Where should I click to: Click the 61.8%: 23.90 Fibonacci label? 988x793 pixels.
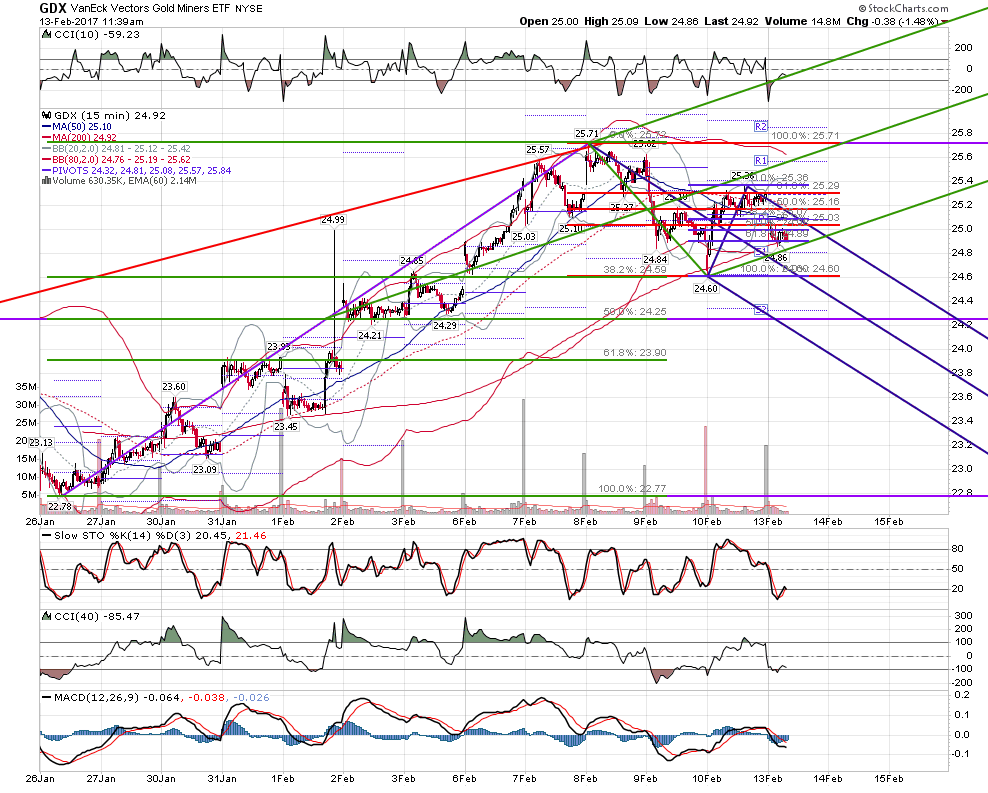pyautogui.click(x=635, y=353)
